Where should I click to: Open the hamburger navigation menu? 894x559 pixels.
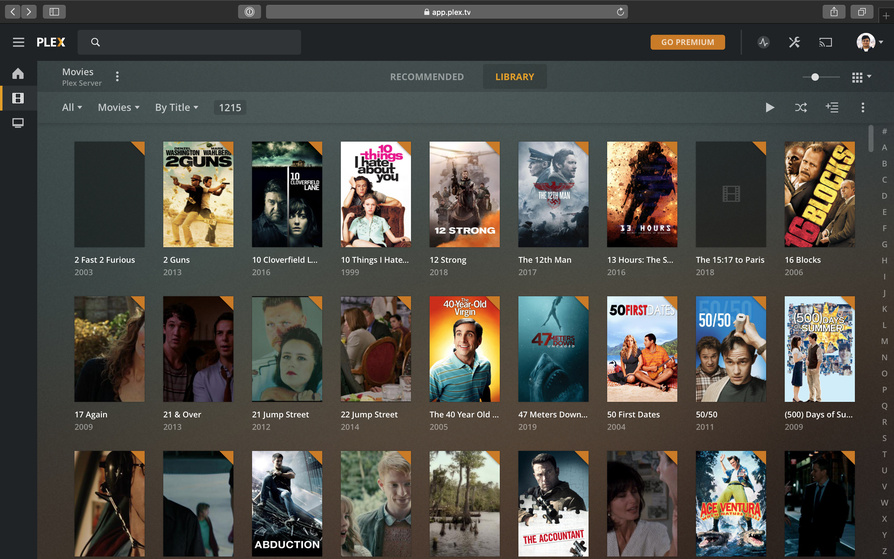point(18,42)
